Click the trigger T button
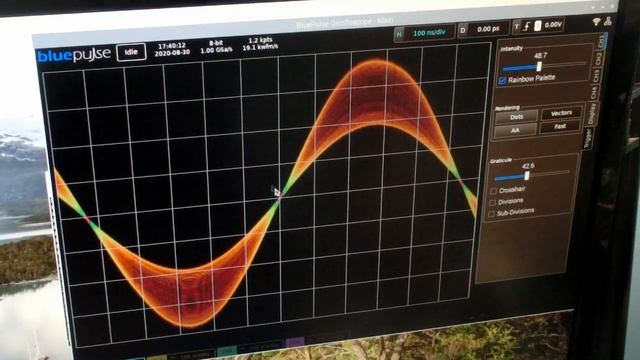This screenshot has height=360, width=640. pos(517,27)
